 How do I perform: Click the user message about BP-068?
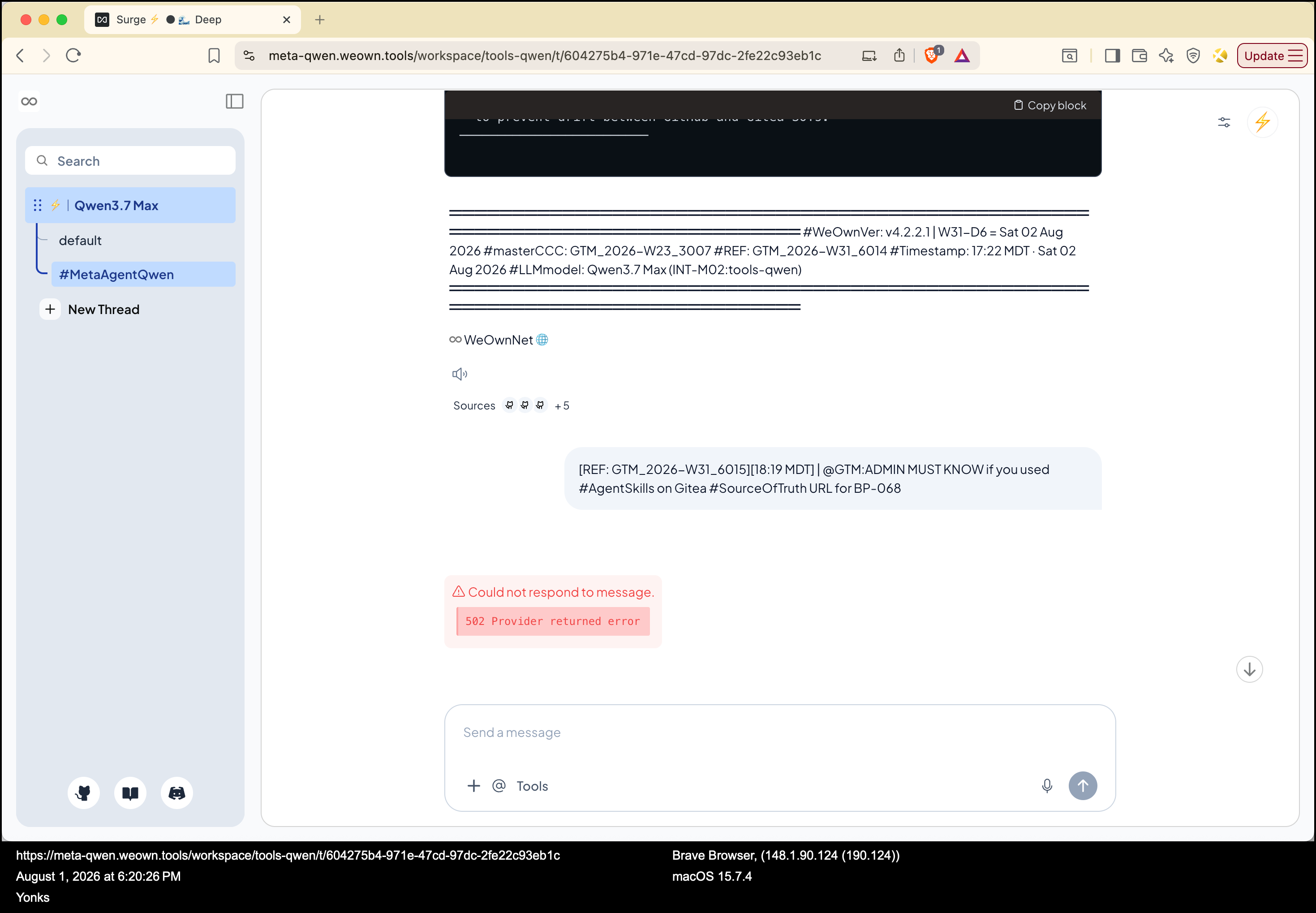point(833,479)
